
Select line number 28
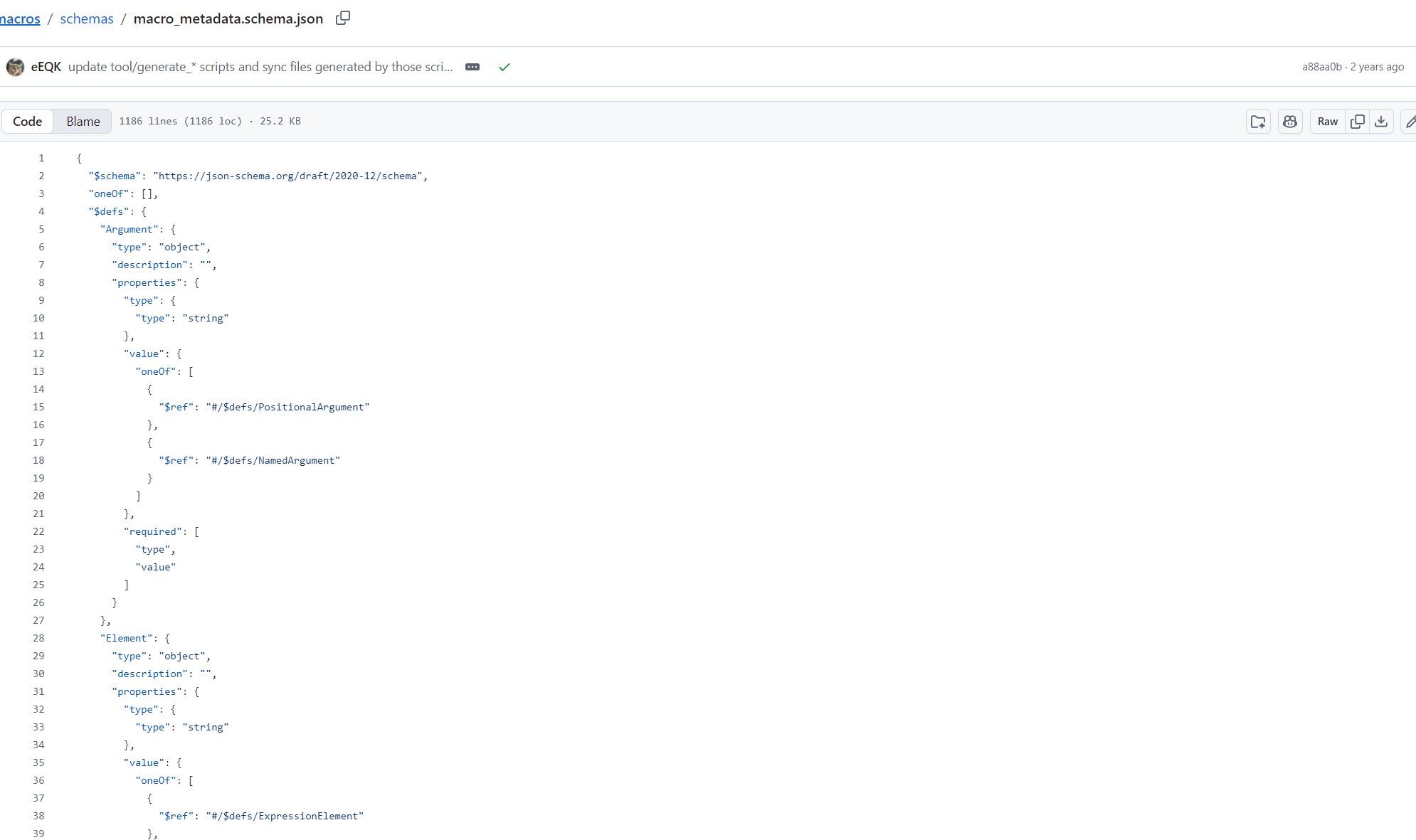coord(38,638)
